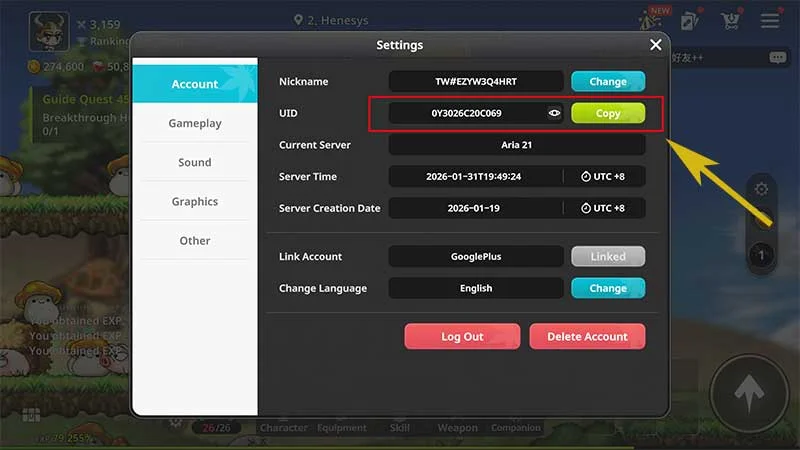This screenshot has height=450, width=800.
Task: Change the nickname
Action: click(608, 82)
